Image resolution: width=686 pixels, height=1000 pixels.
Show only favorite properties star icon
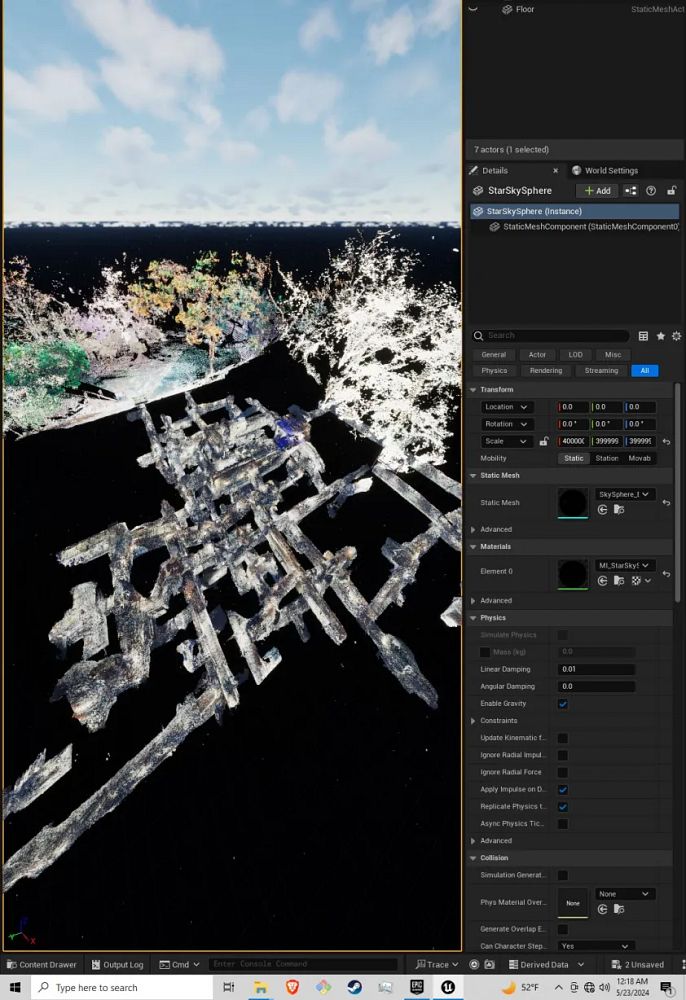660,336
